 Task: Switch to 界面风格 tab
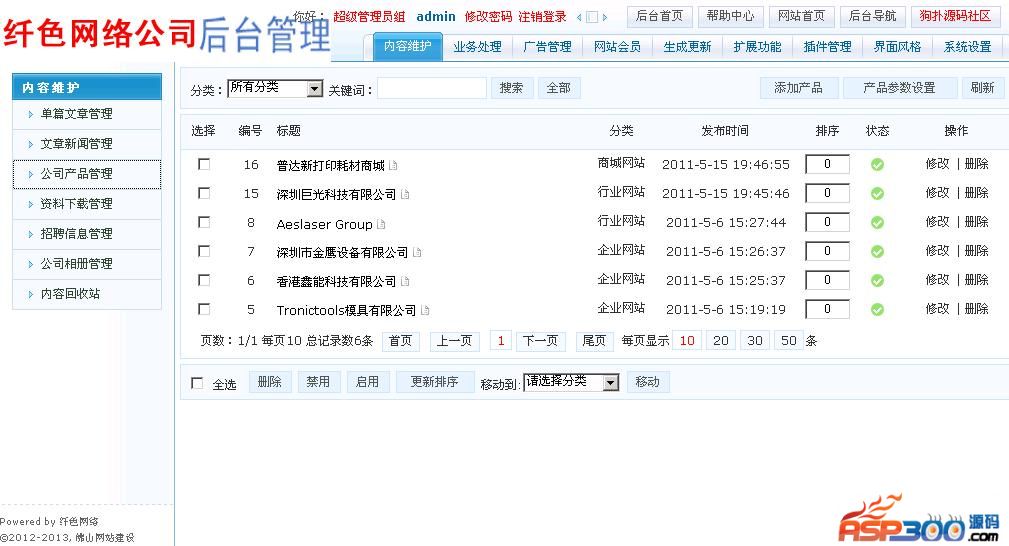coord(897,47)
